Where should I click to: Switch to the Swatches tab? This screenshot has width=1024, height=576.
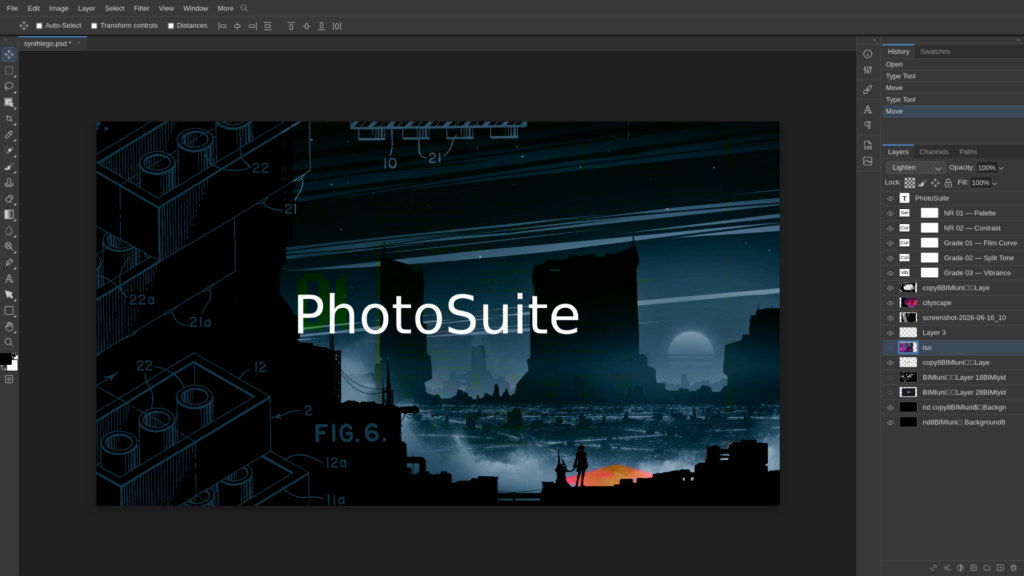(x=935, y=52)
